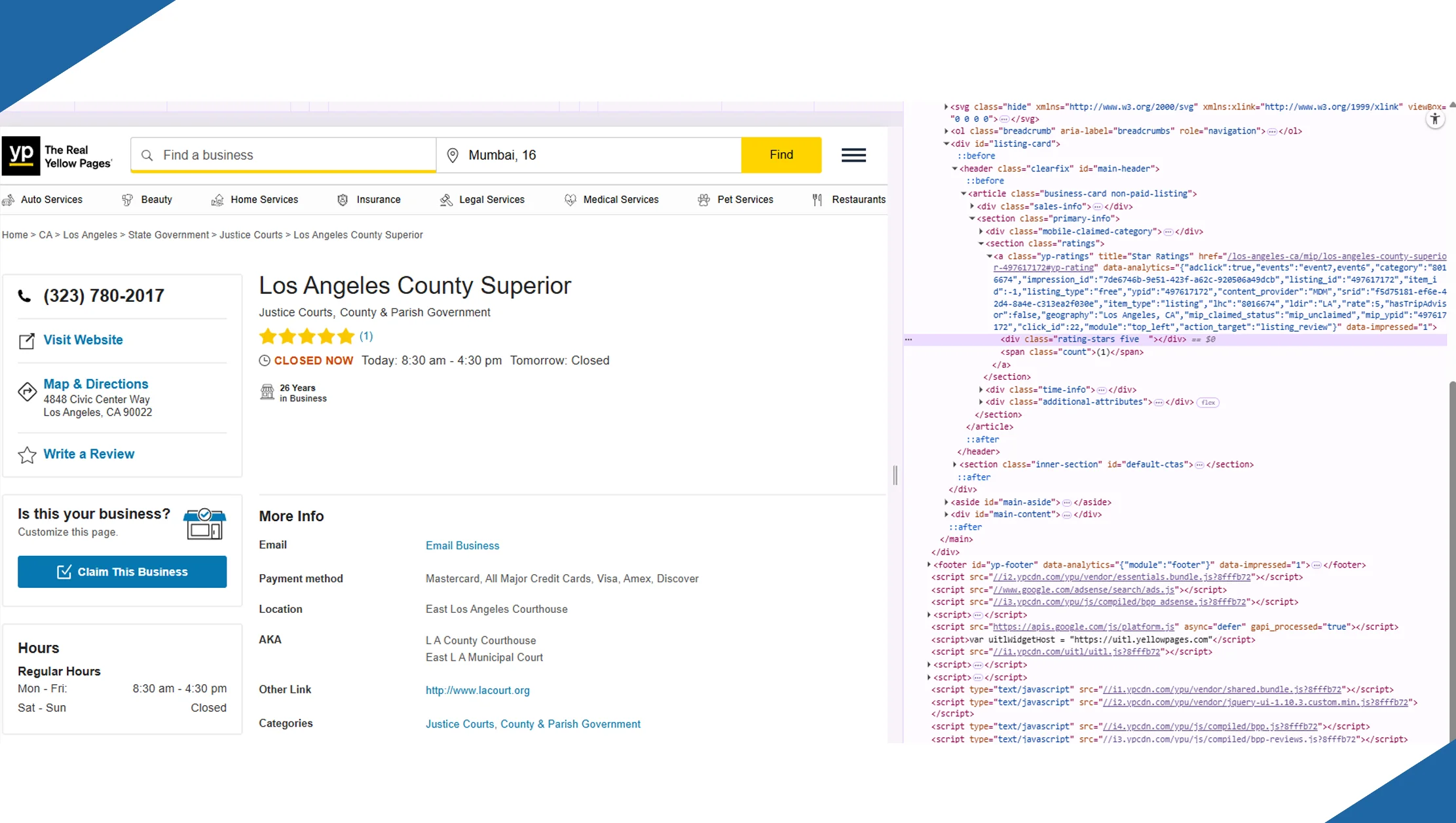Open the Beauty category
The image size is (1456, 823).
click(157, 200)
